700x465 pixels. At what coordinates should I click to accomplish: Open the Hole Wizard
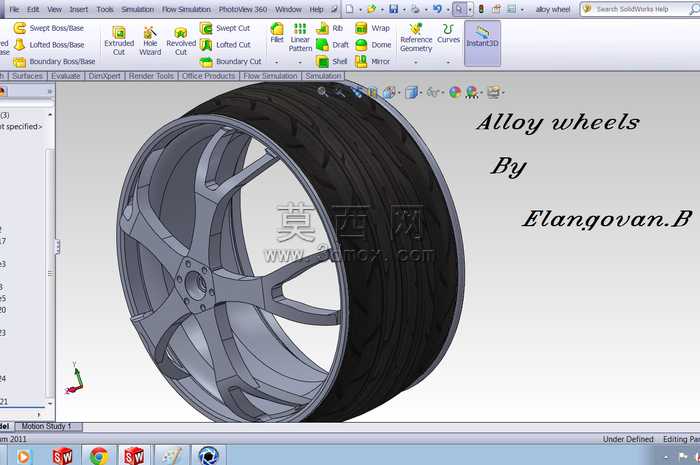pyautogui.click(x=150, y=41)
